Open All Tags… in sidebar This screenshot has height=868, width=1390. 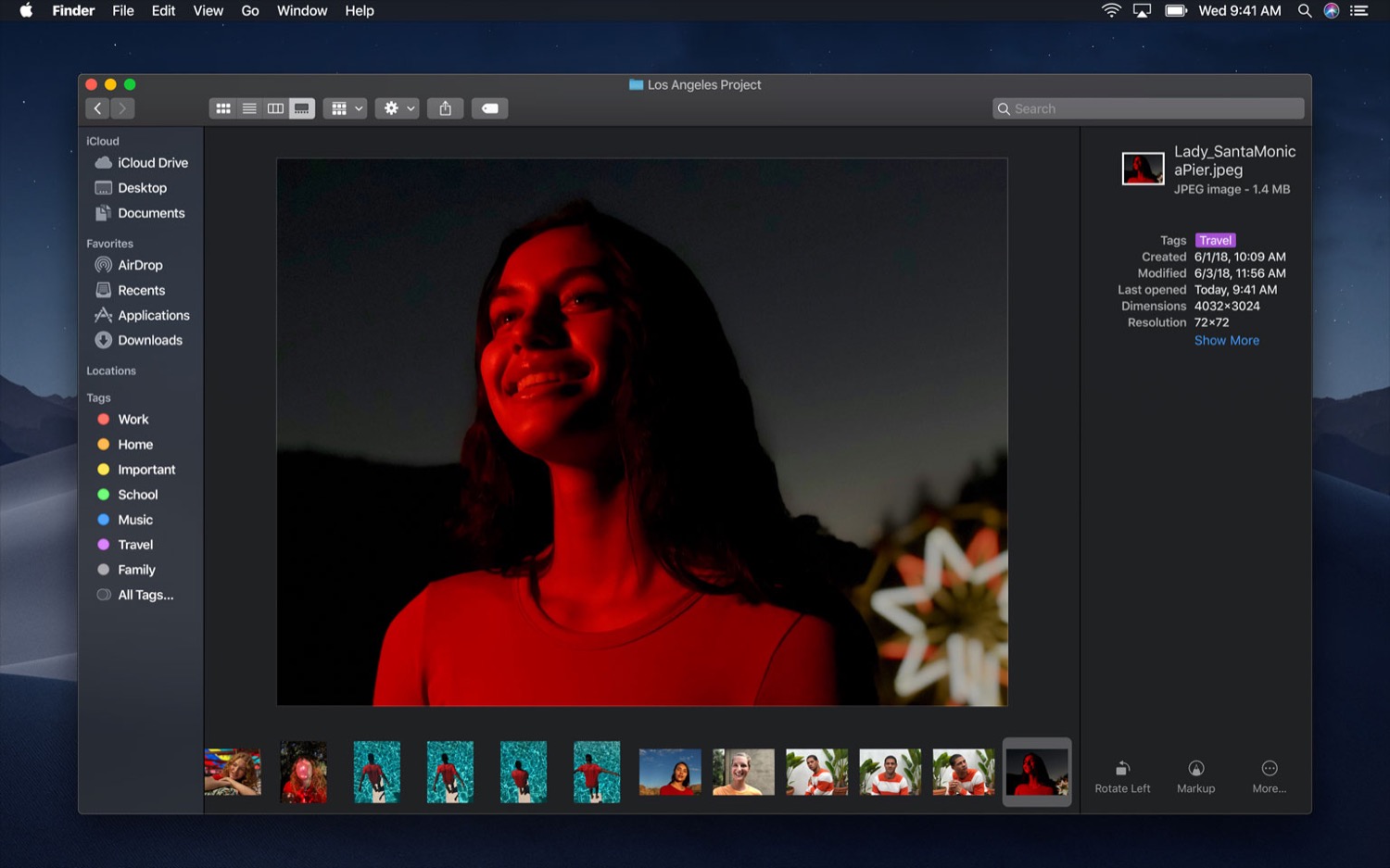pos(135,595)
